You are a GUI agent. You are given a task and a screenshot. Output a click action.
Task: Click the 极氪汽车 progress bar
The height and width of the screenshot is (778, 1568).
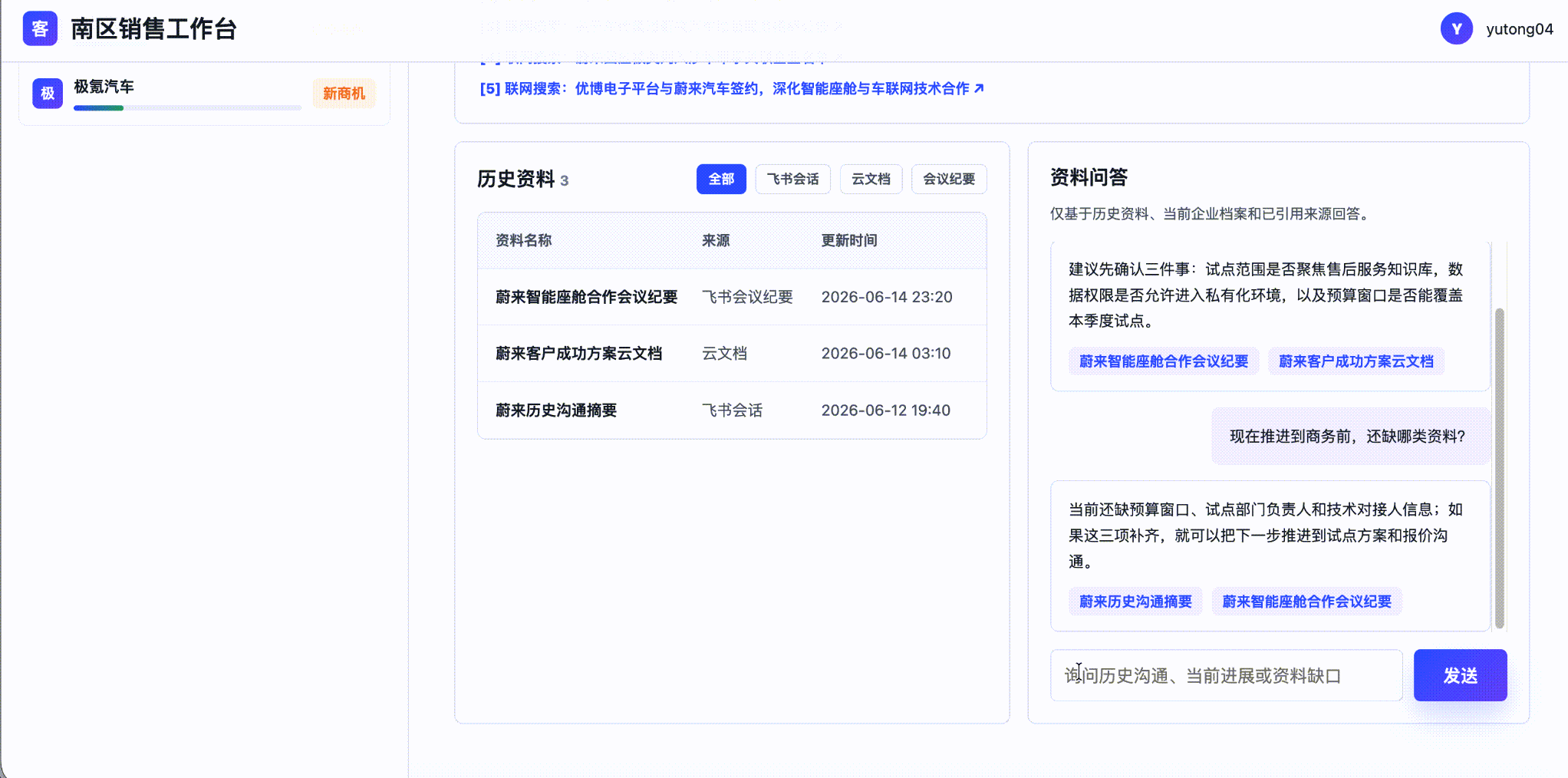point(187,108)
